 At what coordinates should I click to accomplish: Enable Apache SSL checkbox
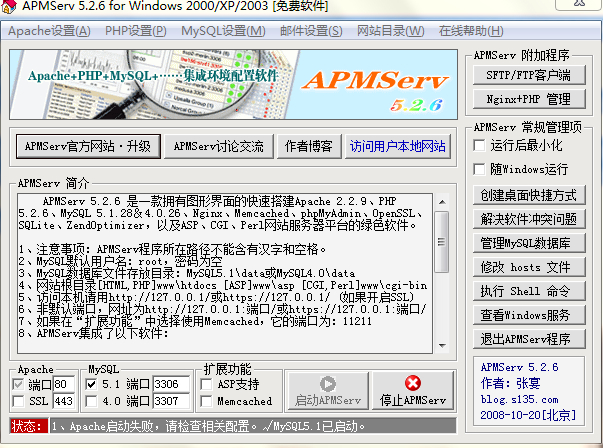click(x=18, y=401)
